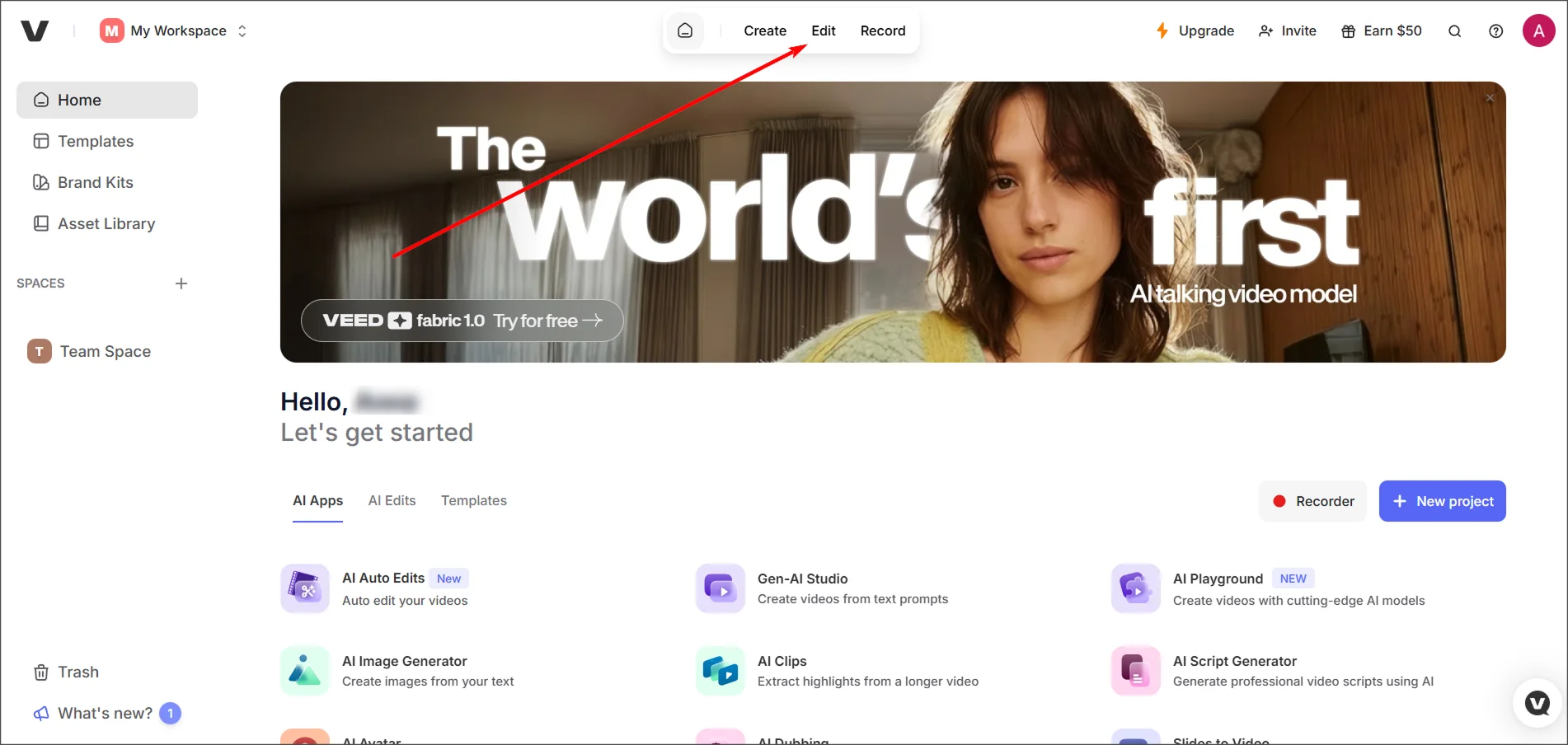Open the AI Image Generator icon
1568x745 pixels.
pos(305,671)
